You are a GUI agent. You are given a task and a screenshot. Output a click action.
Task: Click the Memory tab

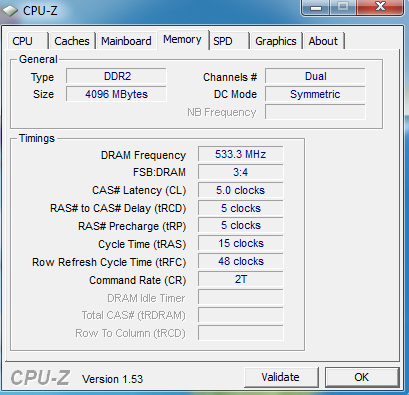coord(182,40)
